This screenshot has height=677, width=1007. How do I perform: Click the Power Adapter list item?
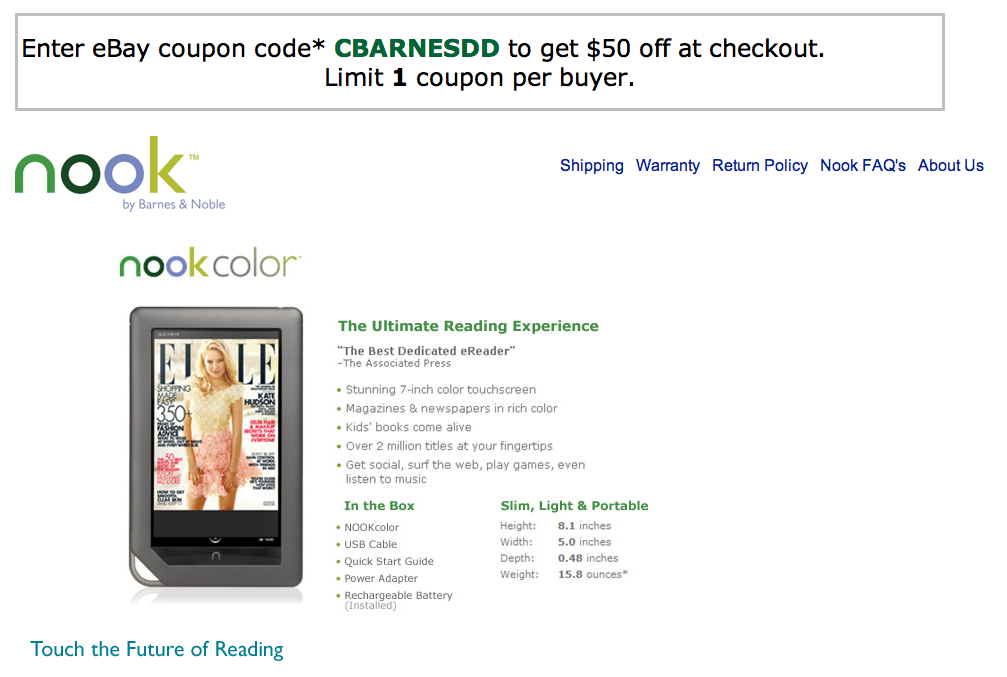(x=381, y=579)
